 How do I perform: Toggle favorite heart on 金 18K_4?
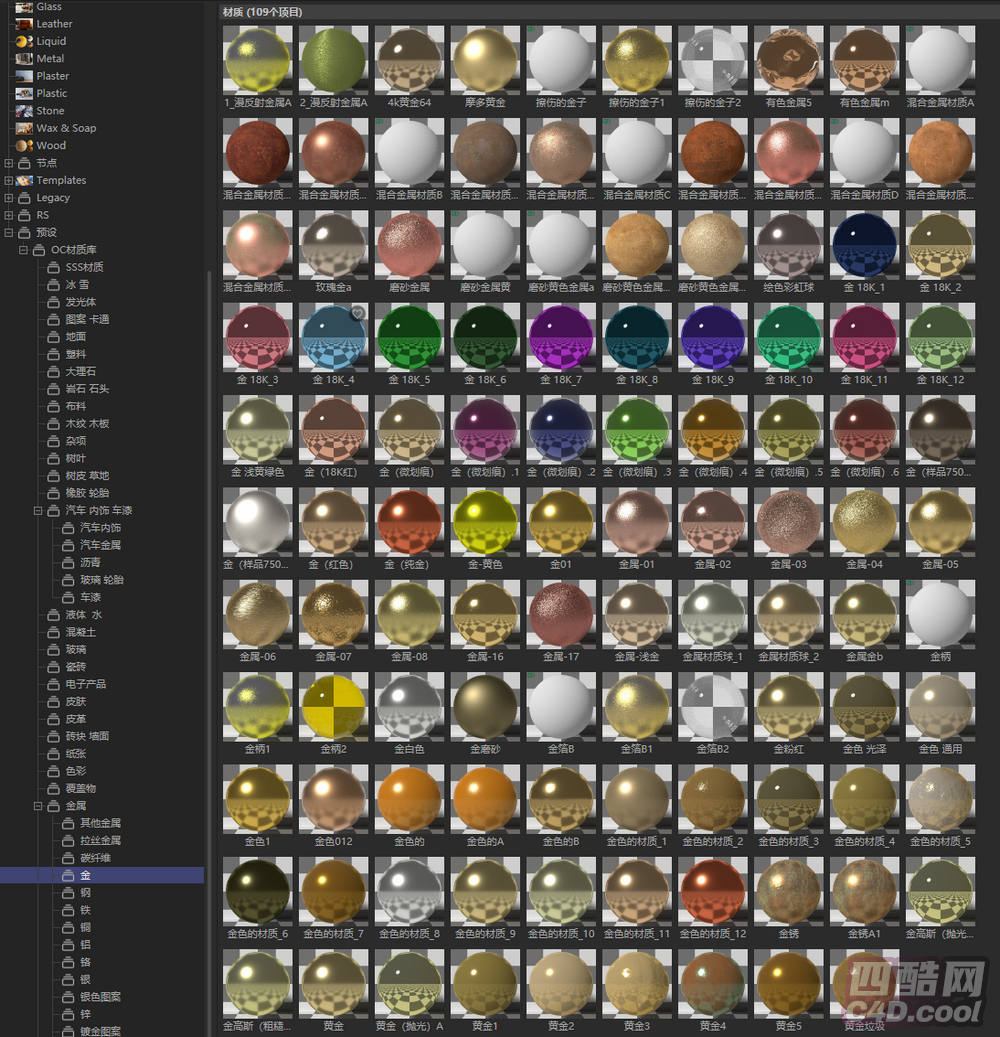click(357, 312)
